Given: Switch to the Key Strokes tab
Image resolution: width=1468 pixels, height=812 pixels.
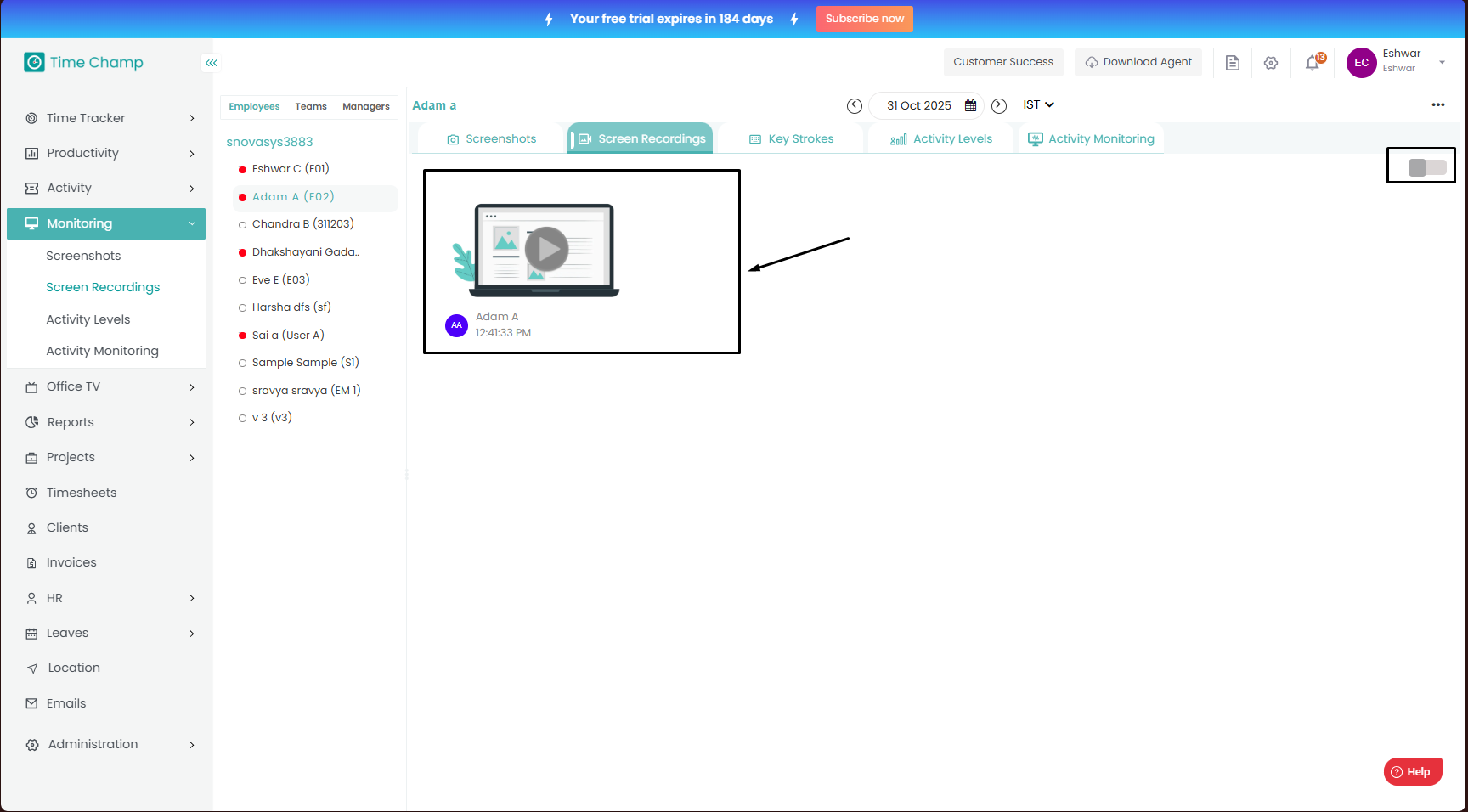Looking at the screenshot, I should pos(791,138).
